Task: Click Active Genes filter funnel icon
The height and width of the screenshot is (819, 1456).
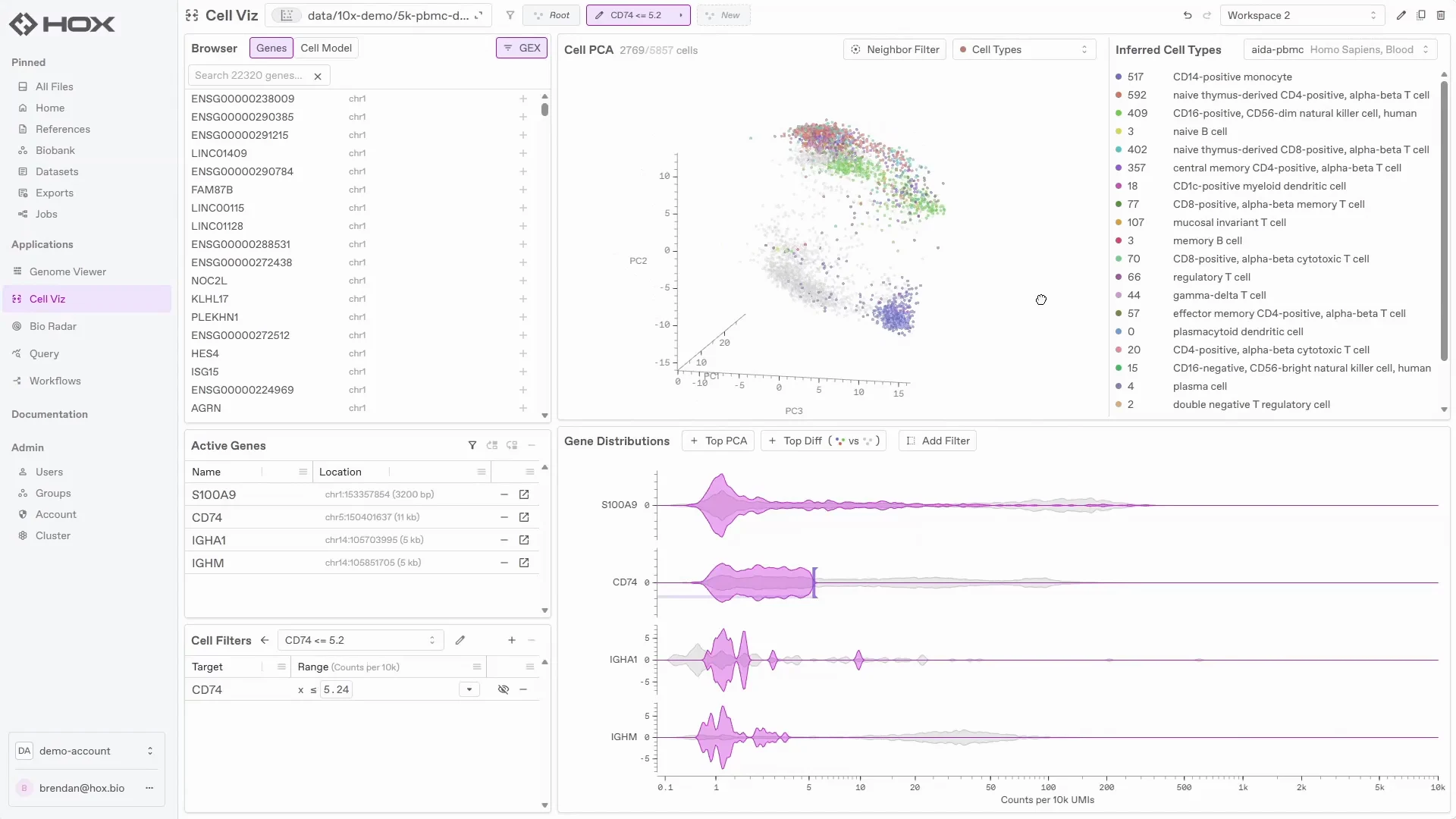Action: pyautogui.click(x=472, y=446)
